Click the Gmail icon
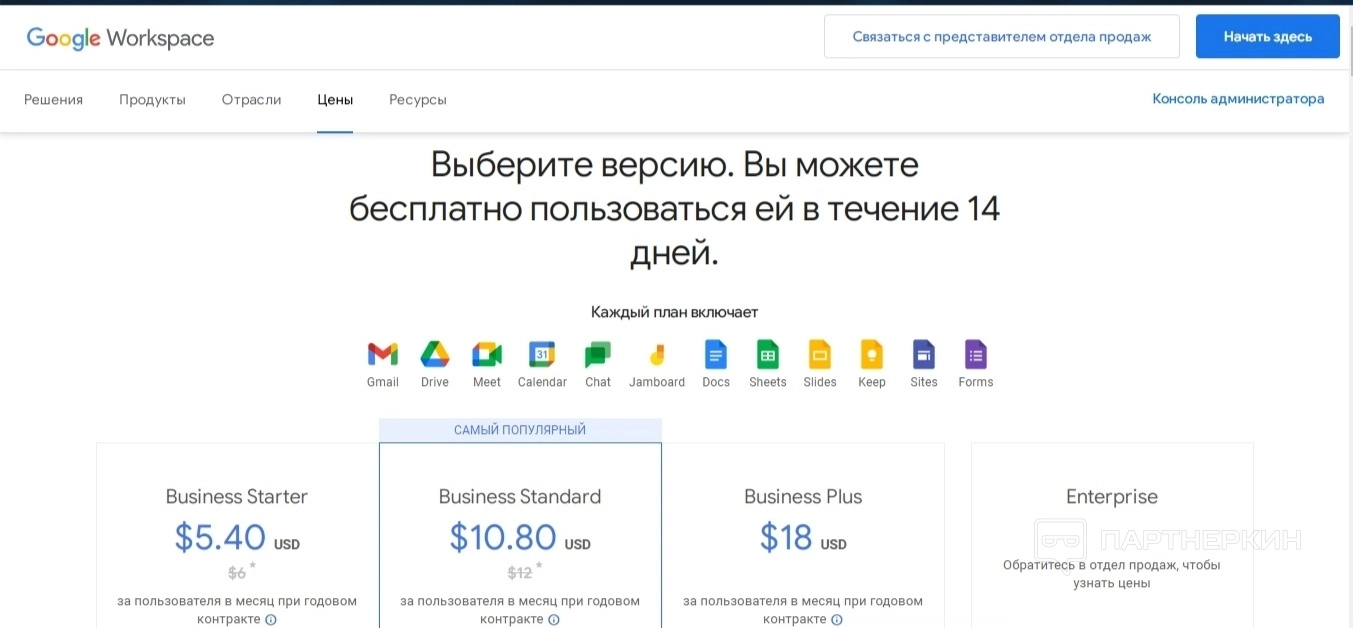This screenshot has width=1353, height=628. 383,354
